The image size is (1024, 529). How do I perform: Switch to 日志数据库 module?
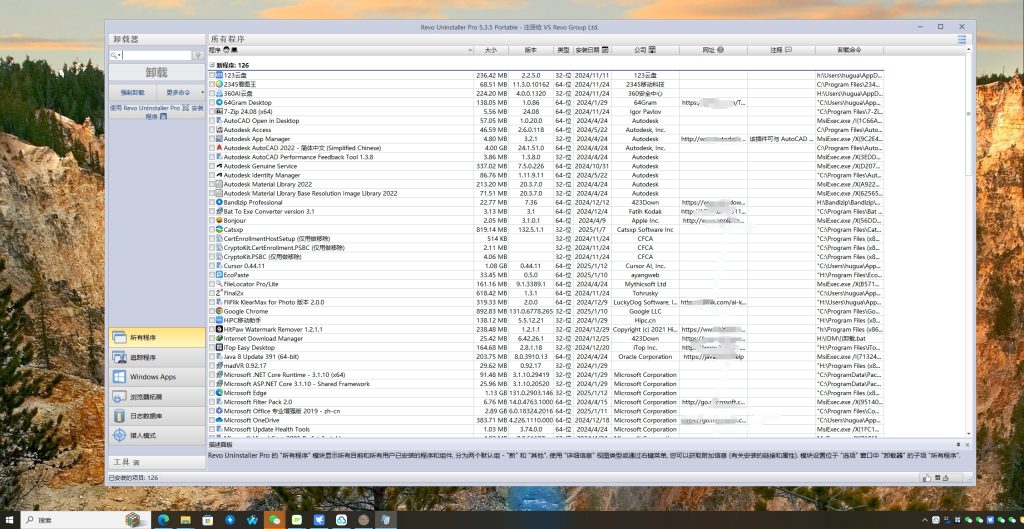[x=156, y=416]
